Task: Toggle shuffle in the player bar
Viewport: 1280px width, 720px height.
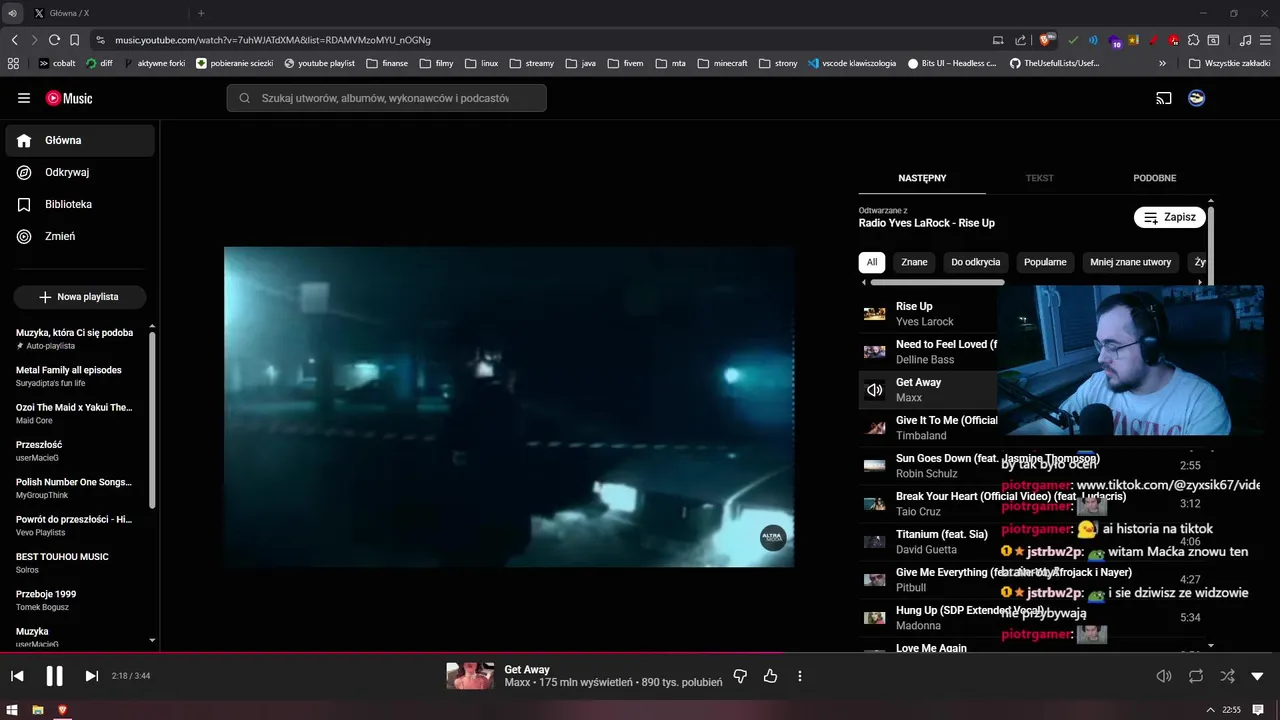Action: click(1227, 676)
